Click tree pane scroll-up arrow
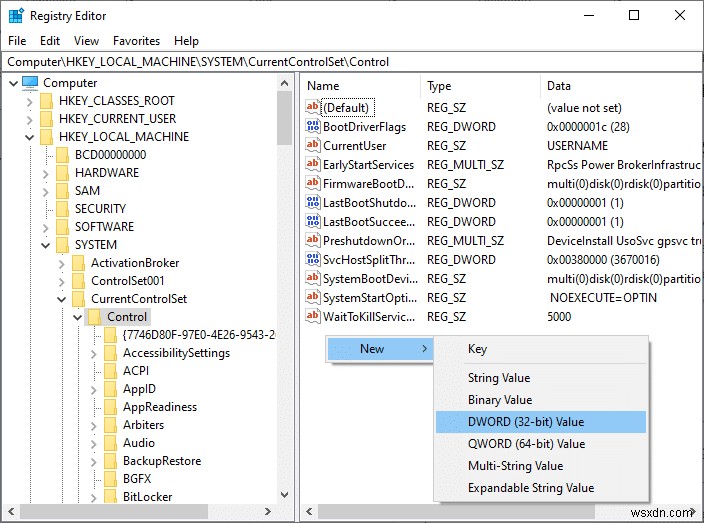 point(284,83)
